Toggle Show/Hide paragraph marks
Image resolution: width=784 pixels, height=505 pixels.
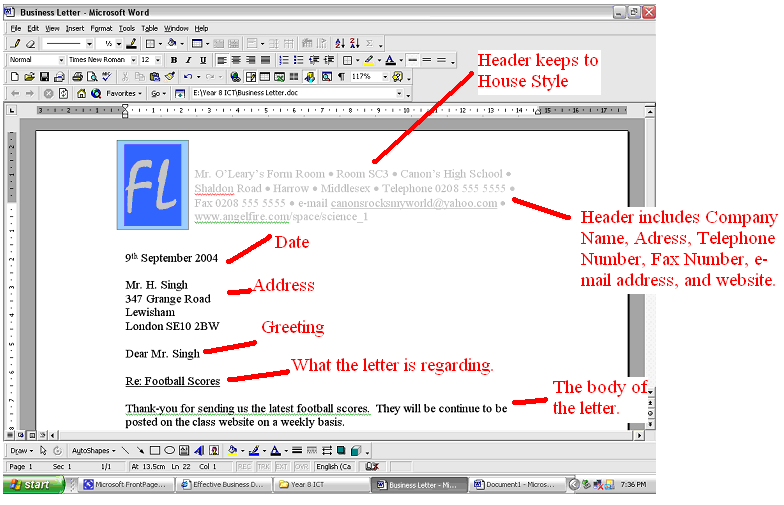(342, 76)
